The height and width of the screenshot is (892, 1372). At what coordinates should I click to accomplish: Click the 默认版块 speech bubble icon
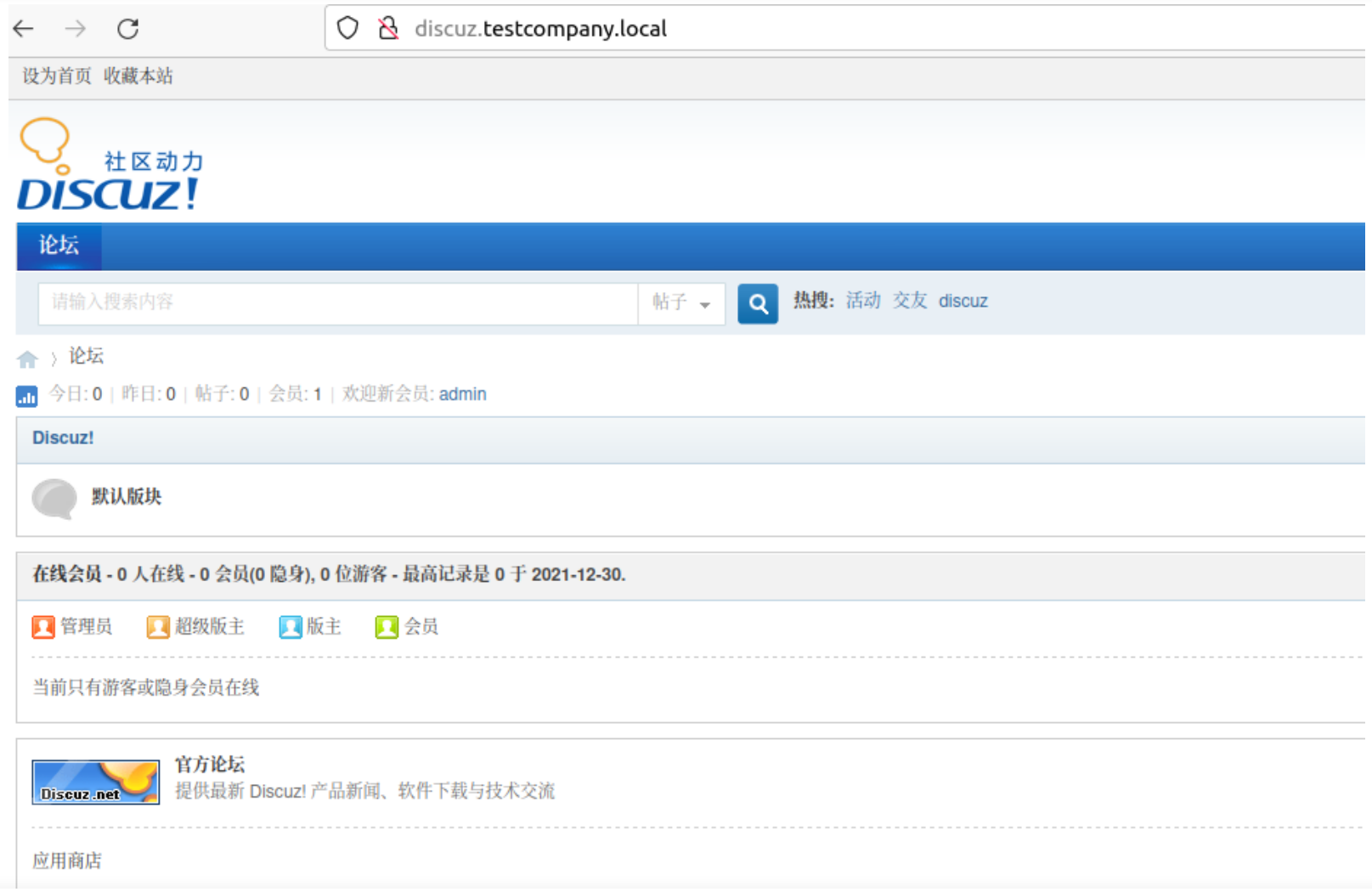pos(54,499)
